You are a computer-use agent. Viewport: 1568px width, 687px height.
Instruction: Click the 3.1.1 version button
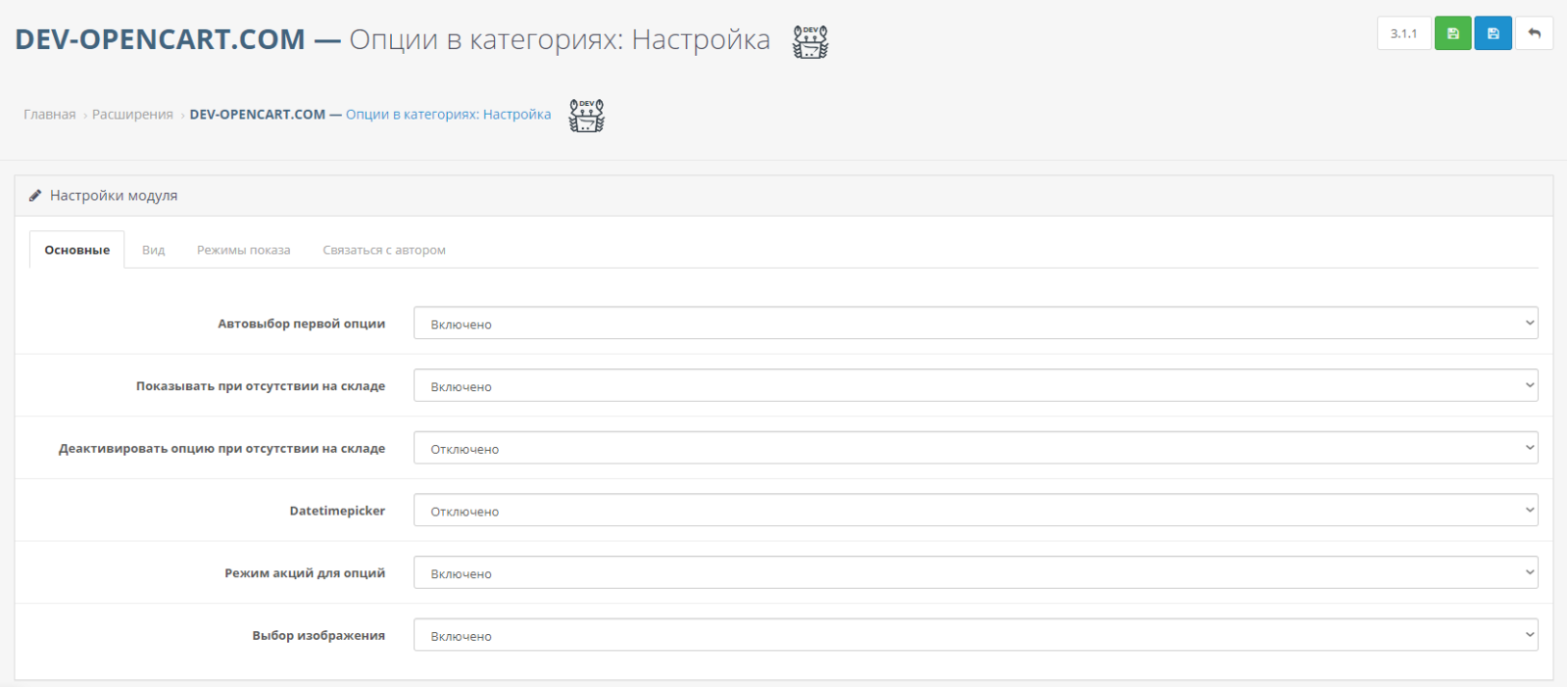pos(1403,33)
